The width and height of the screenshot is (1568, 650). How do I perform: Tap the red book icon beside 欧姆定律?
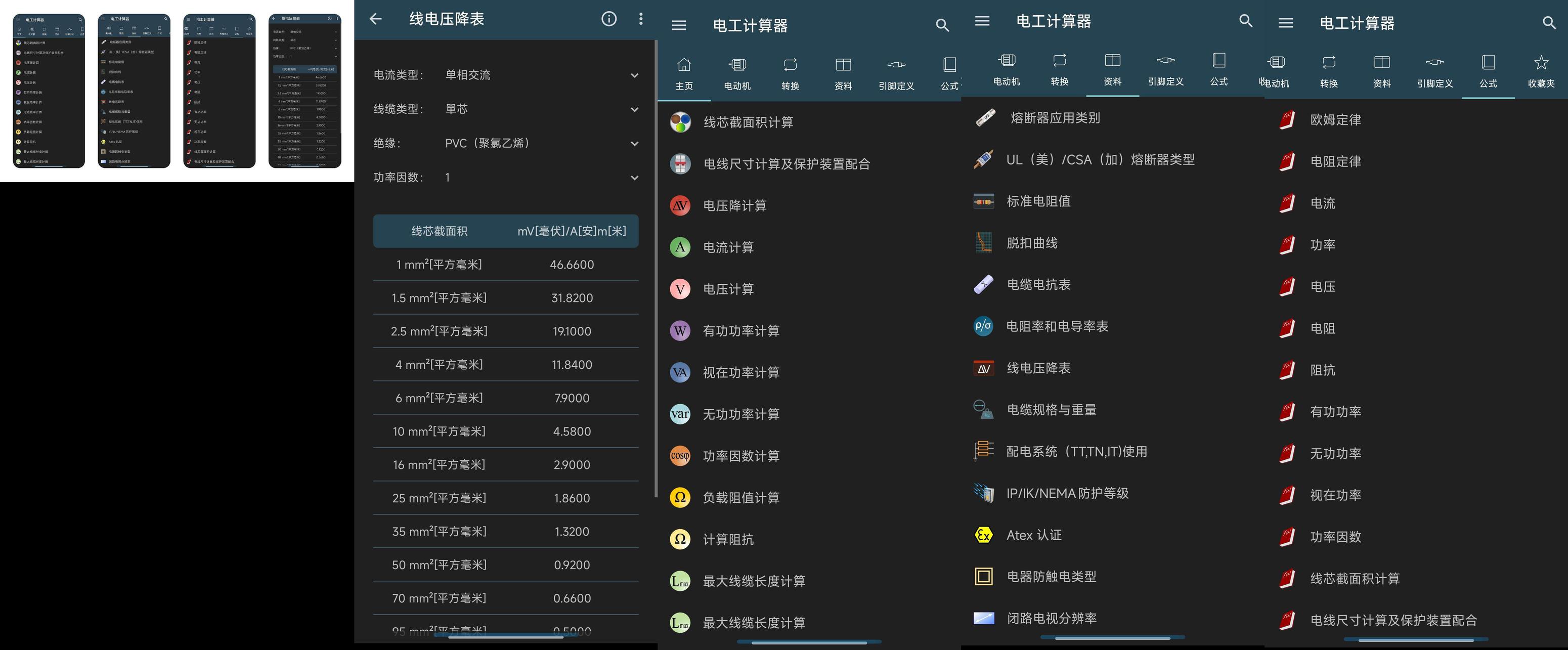tap(1287, 120)
